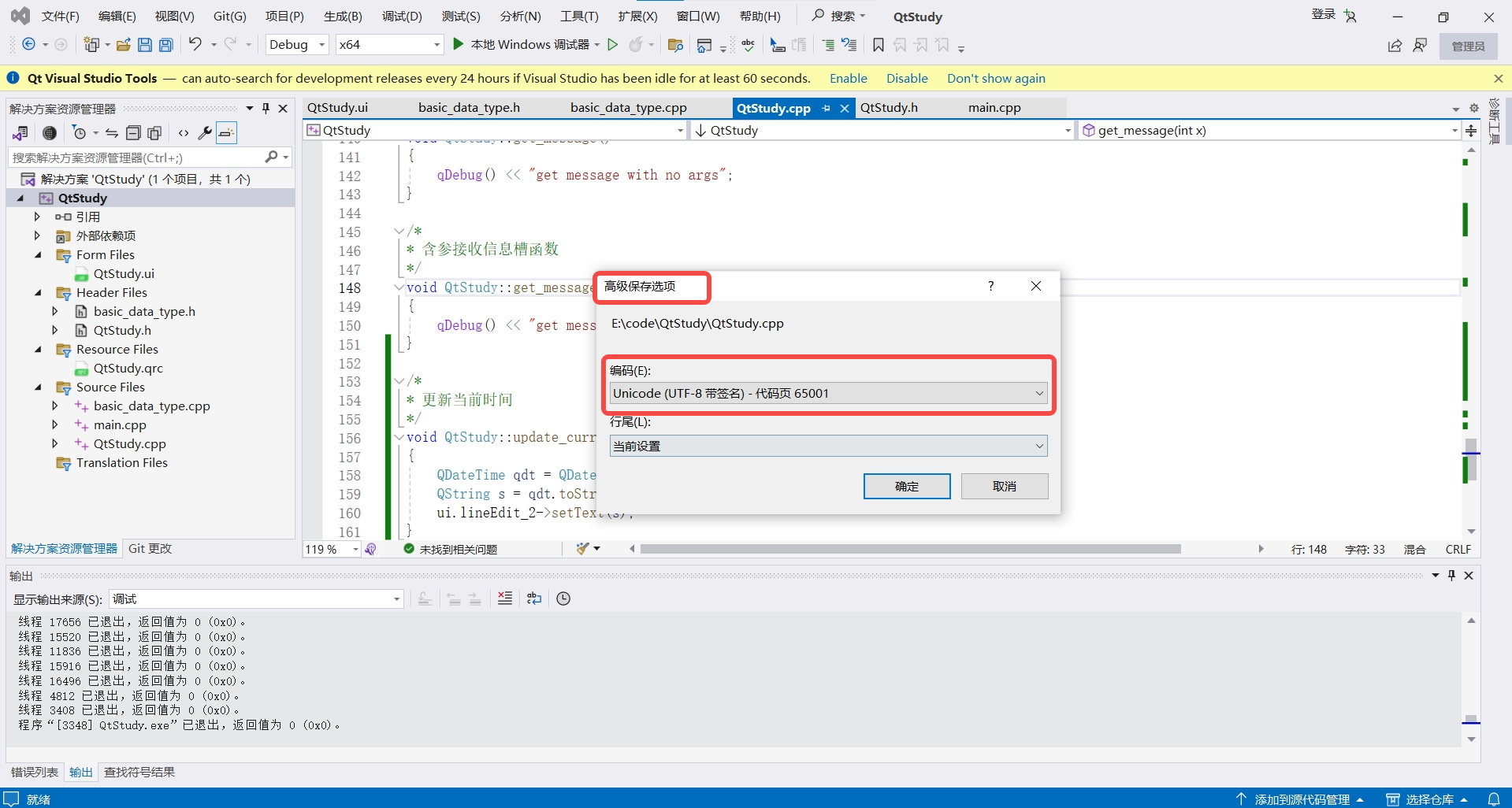Click the Navigate Backward arrow icon

[29, 45]
